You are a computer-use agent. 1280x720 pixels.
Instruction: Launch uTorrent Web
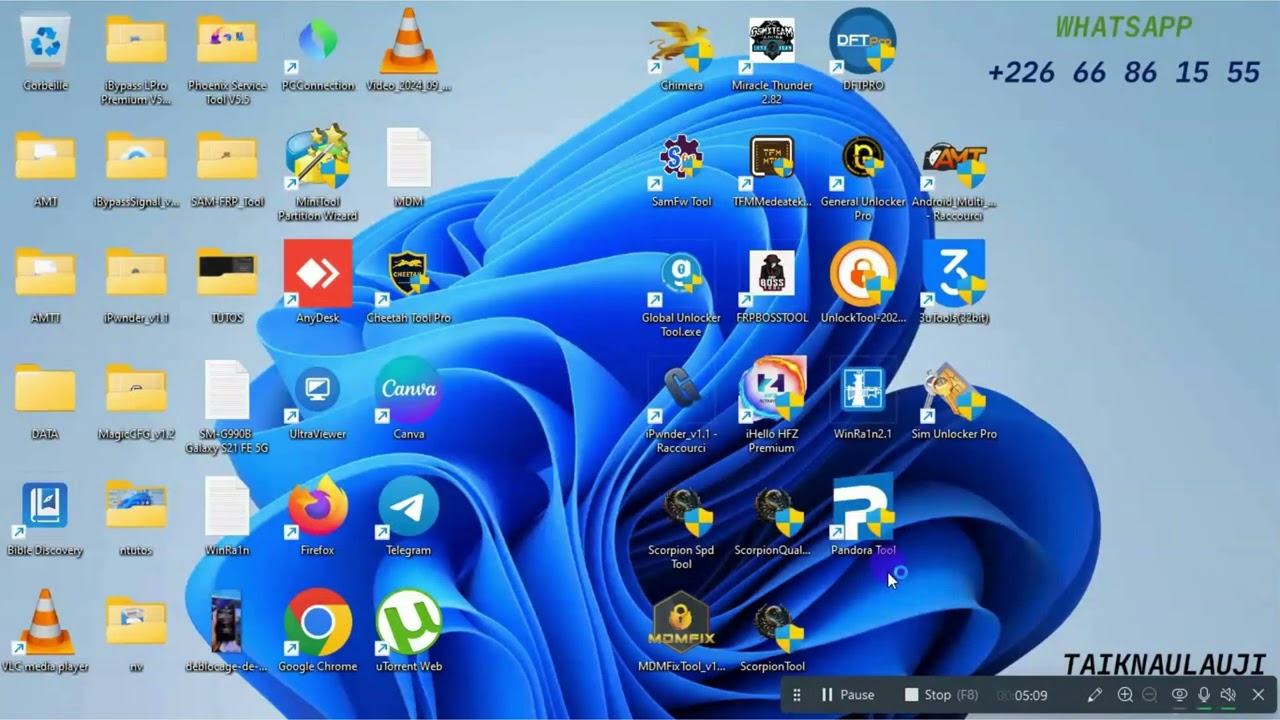click(x=408, y=624)
